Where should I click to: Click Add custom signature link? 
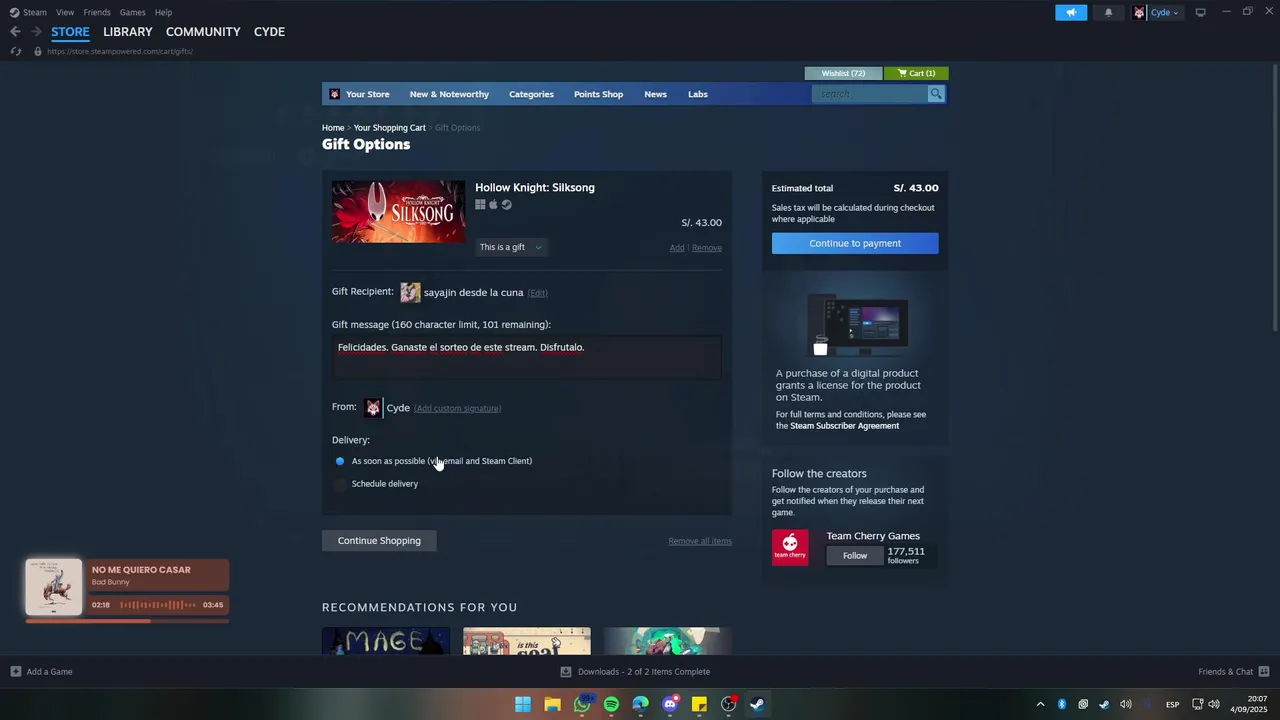[457, 408]
